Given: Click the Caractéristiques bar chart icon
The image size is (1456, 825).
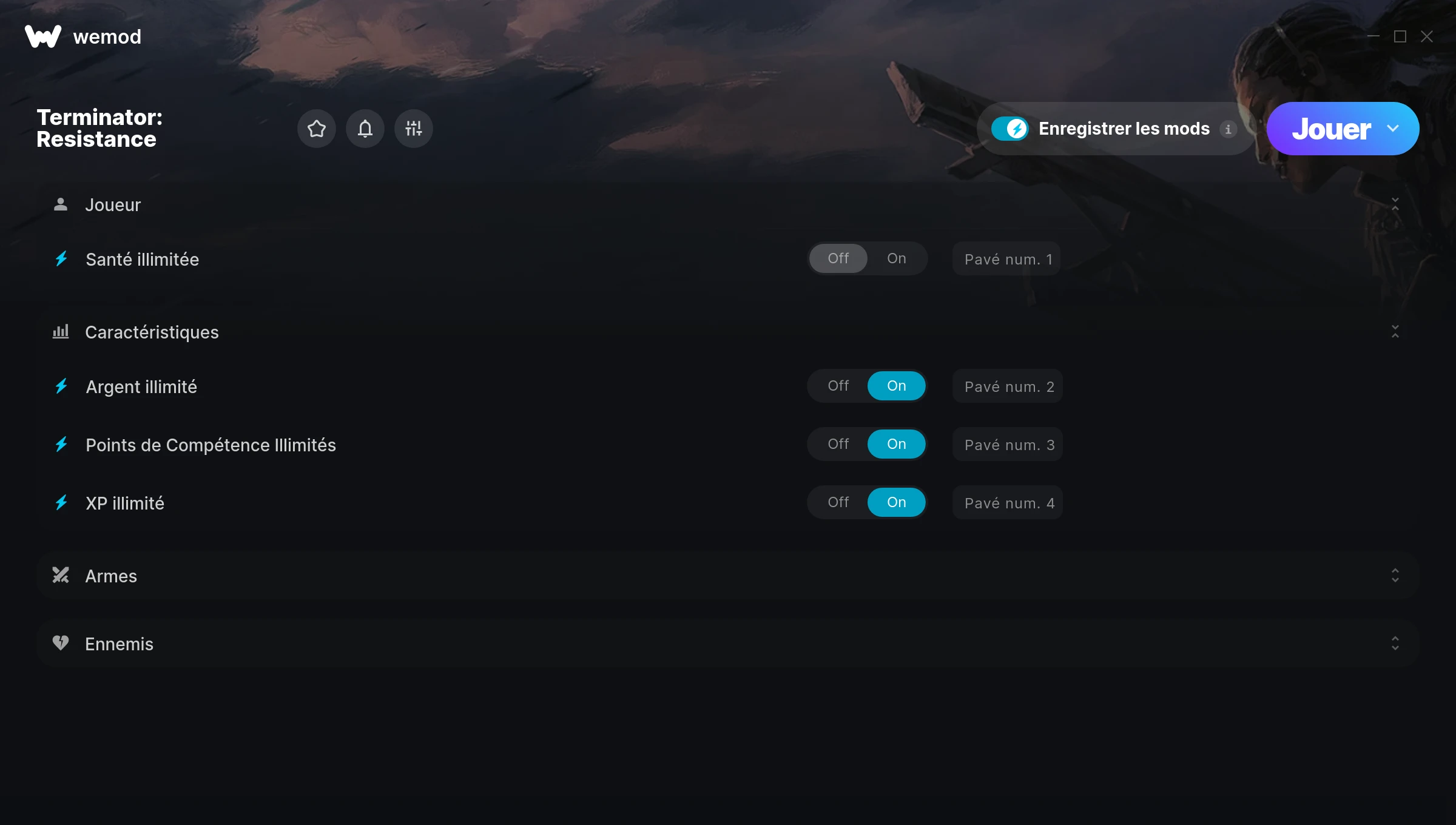Looking at the screenshot, I should (61, 332).
